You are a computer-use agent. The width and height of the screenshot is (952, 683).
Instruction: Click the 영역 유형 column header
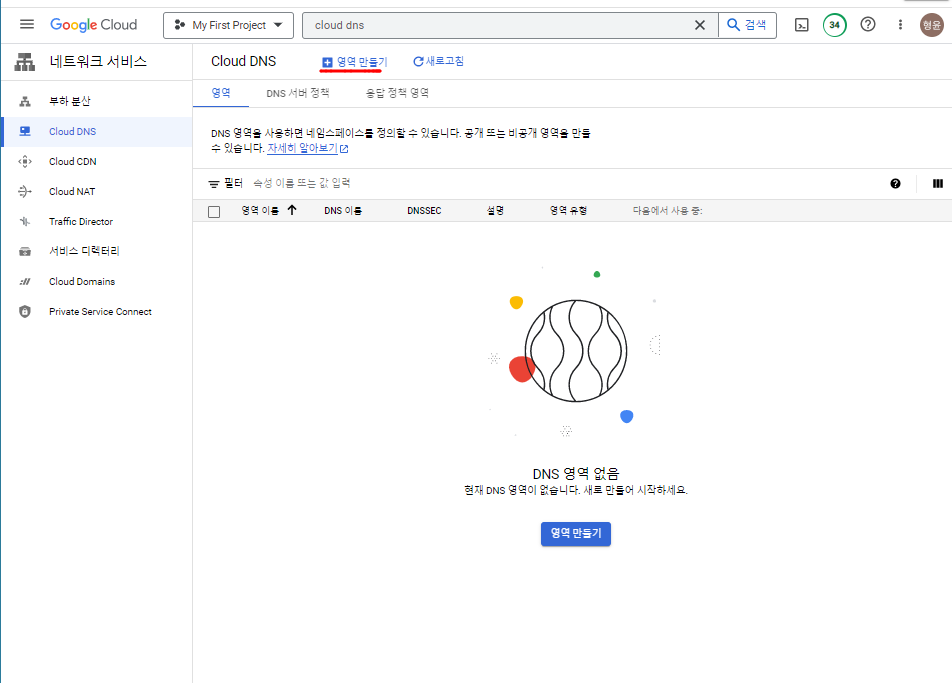click(x=568, y=211)
